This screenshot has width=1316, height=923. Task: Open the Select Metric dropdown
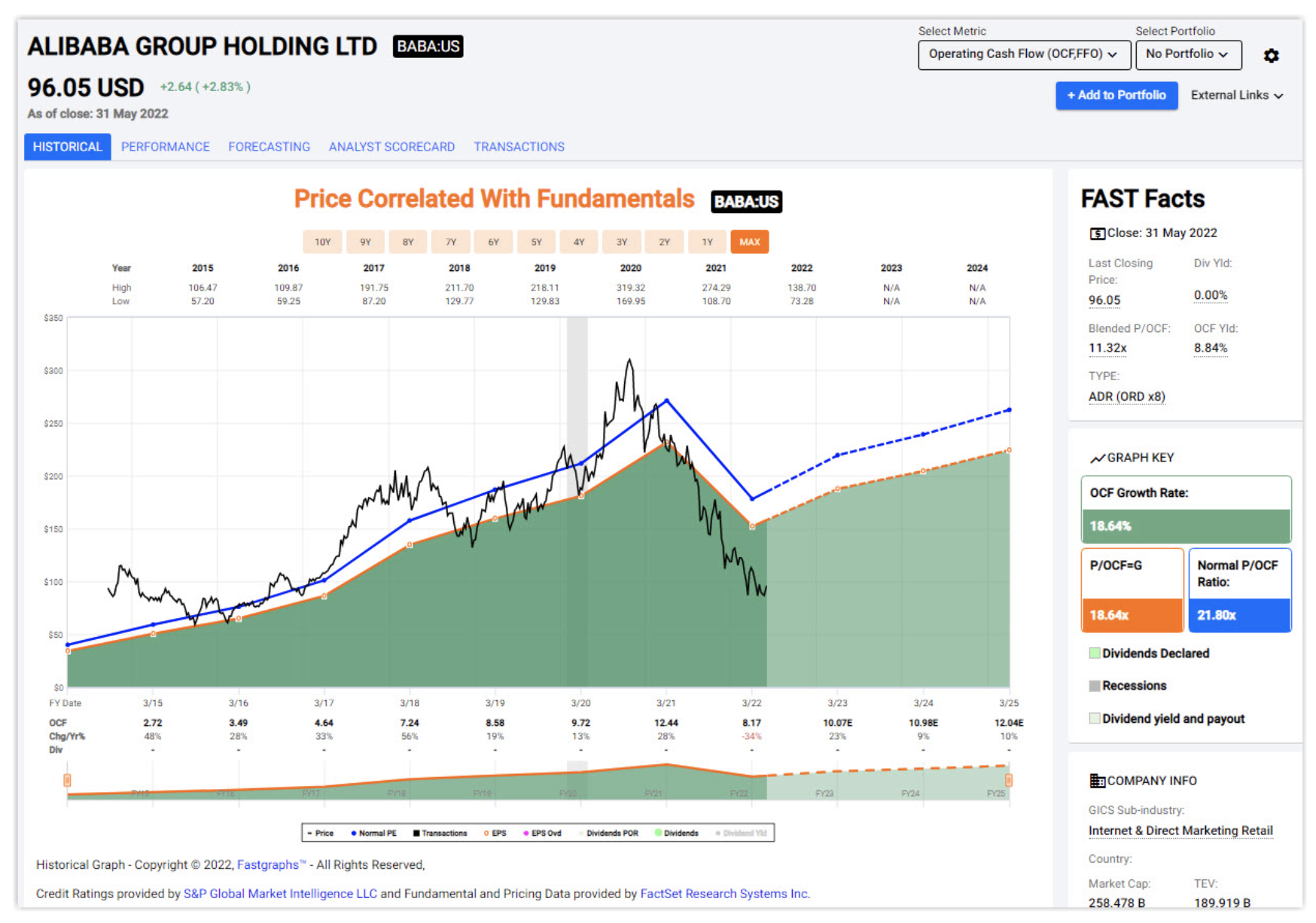(1023, 54)
